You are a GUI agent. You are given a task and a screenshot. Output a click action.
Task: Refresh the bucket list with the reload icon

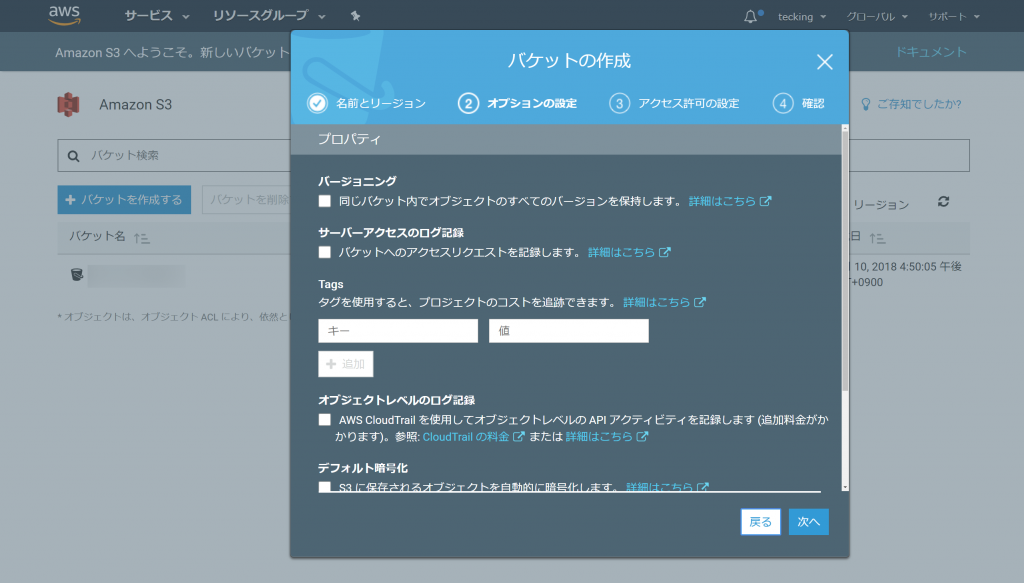pyautogui.click(x=943, y=202)
